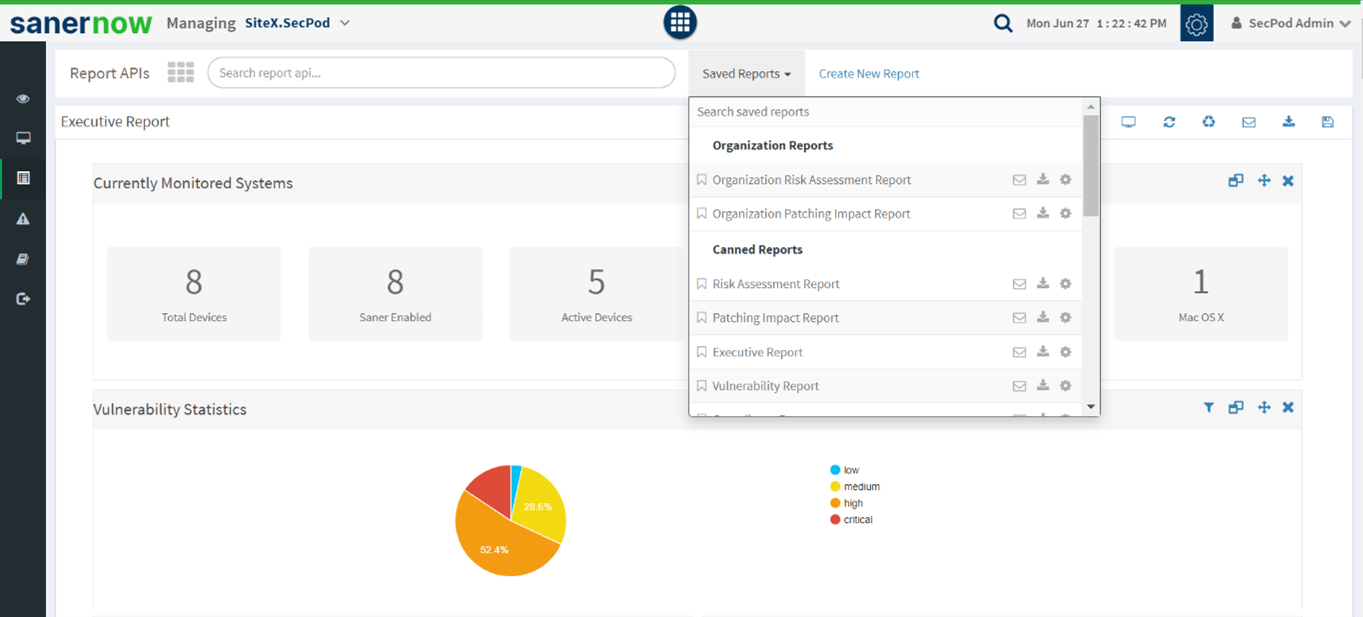Click move handle on Currently Monitored Systems
Viewport: 1363px width, 617px height.
pos(1264,181)
